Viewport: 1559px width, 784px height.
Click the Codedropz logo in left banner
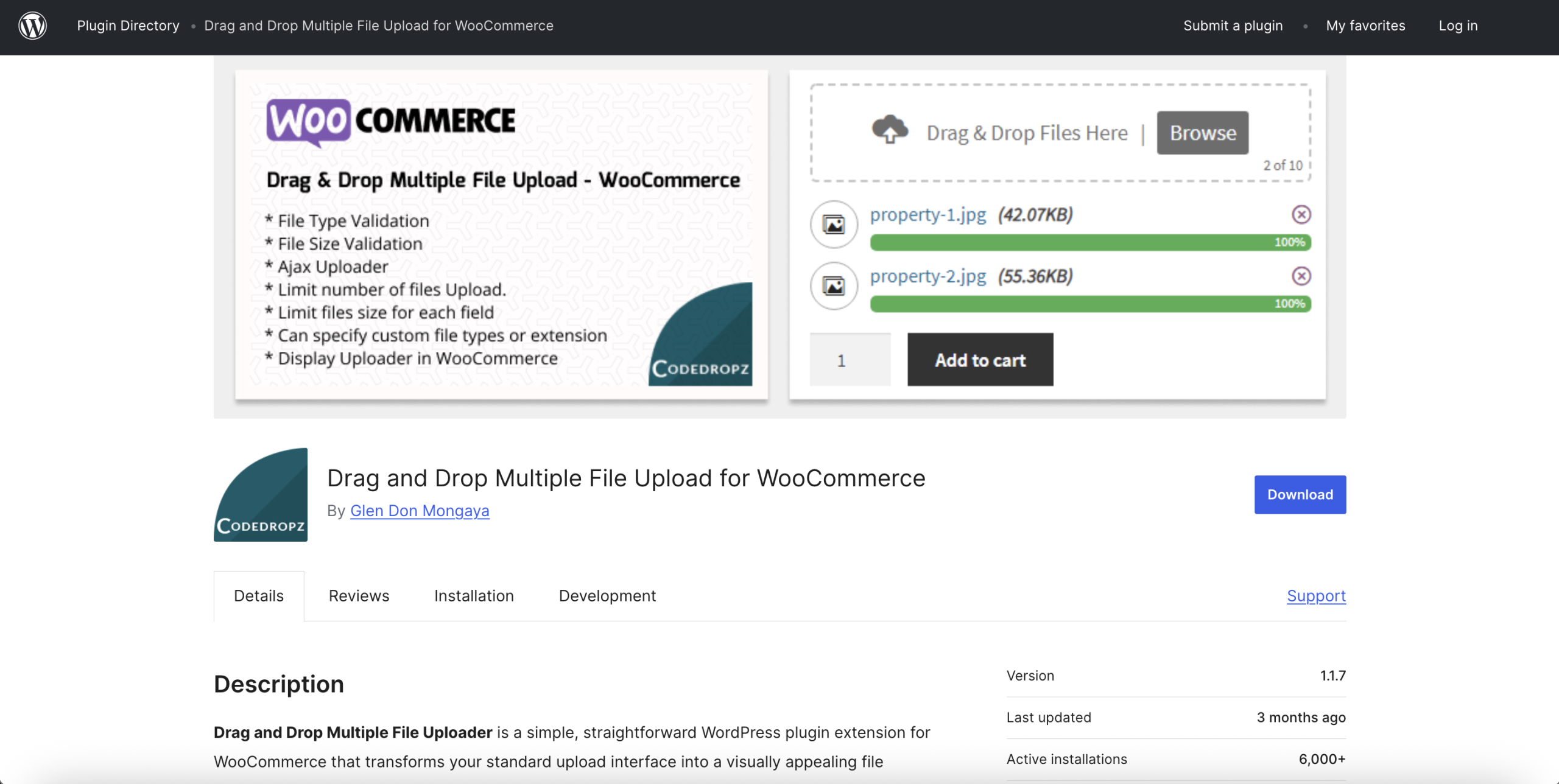pos(700,334)
